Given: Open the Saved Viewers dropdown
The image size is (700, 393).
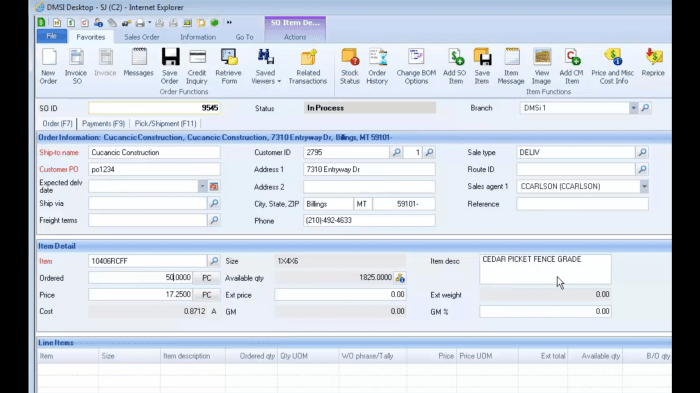Looking at the screenshot, I should tap(266, 66).
